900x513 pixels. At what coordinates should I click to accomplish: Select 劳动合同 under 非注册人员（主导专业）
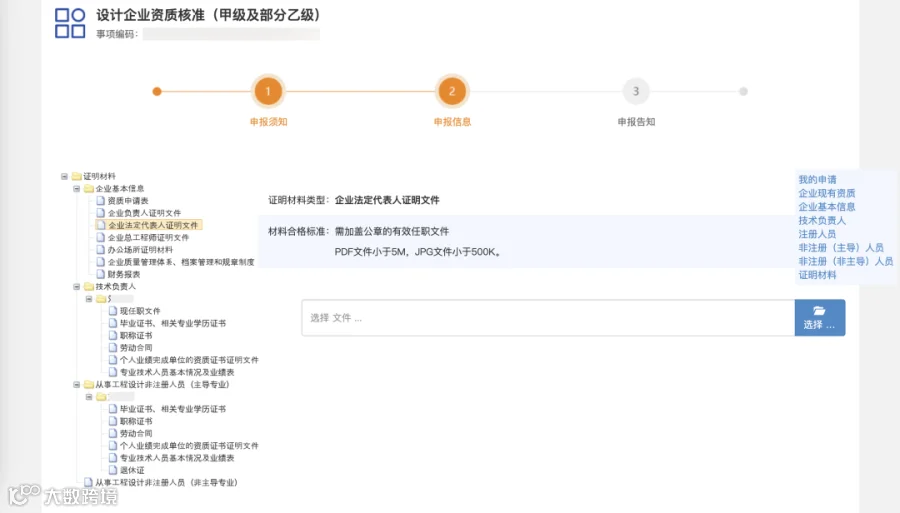(136, 433)
